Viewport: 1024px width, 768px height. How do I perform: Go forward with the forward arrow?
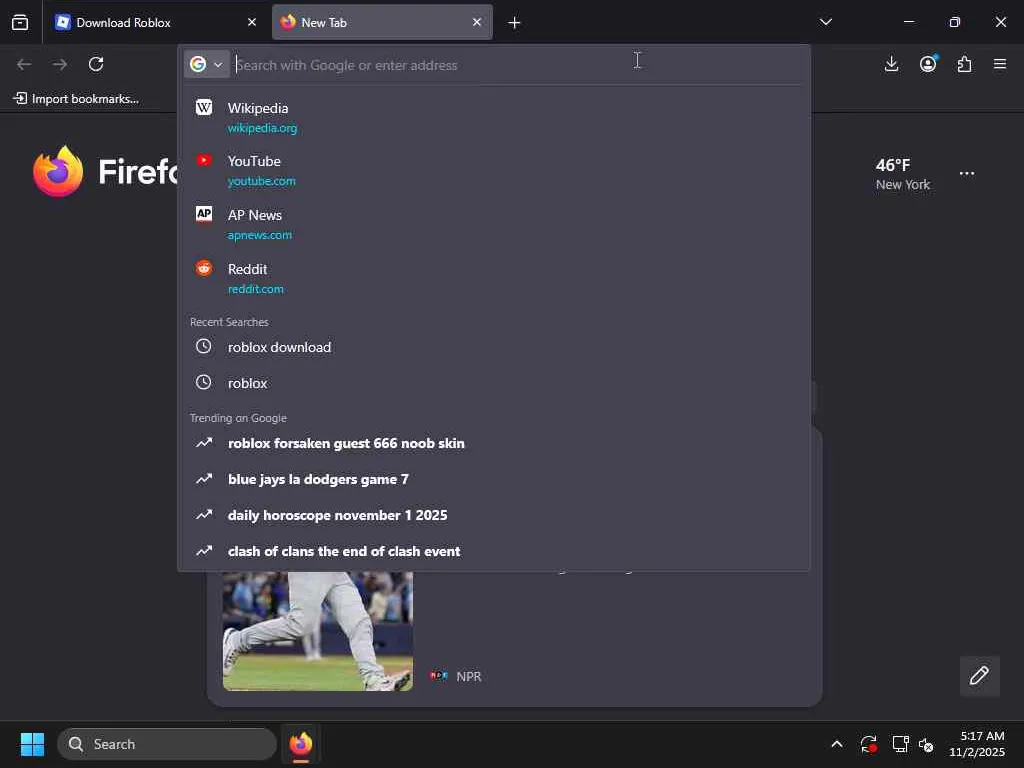(60, 64)
